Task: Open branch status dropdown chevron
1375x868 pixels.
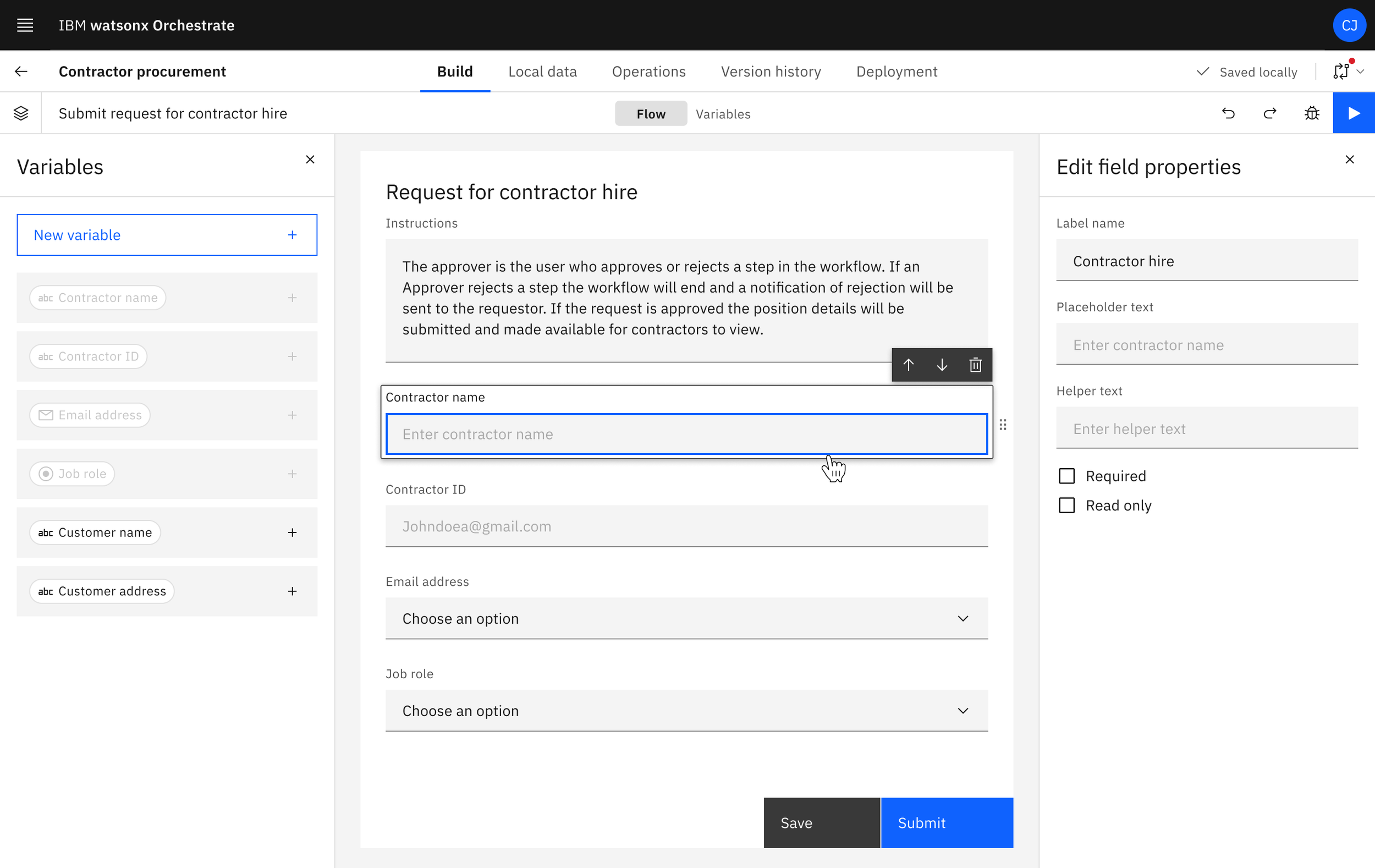Action: point(1361,72)
